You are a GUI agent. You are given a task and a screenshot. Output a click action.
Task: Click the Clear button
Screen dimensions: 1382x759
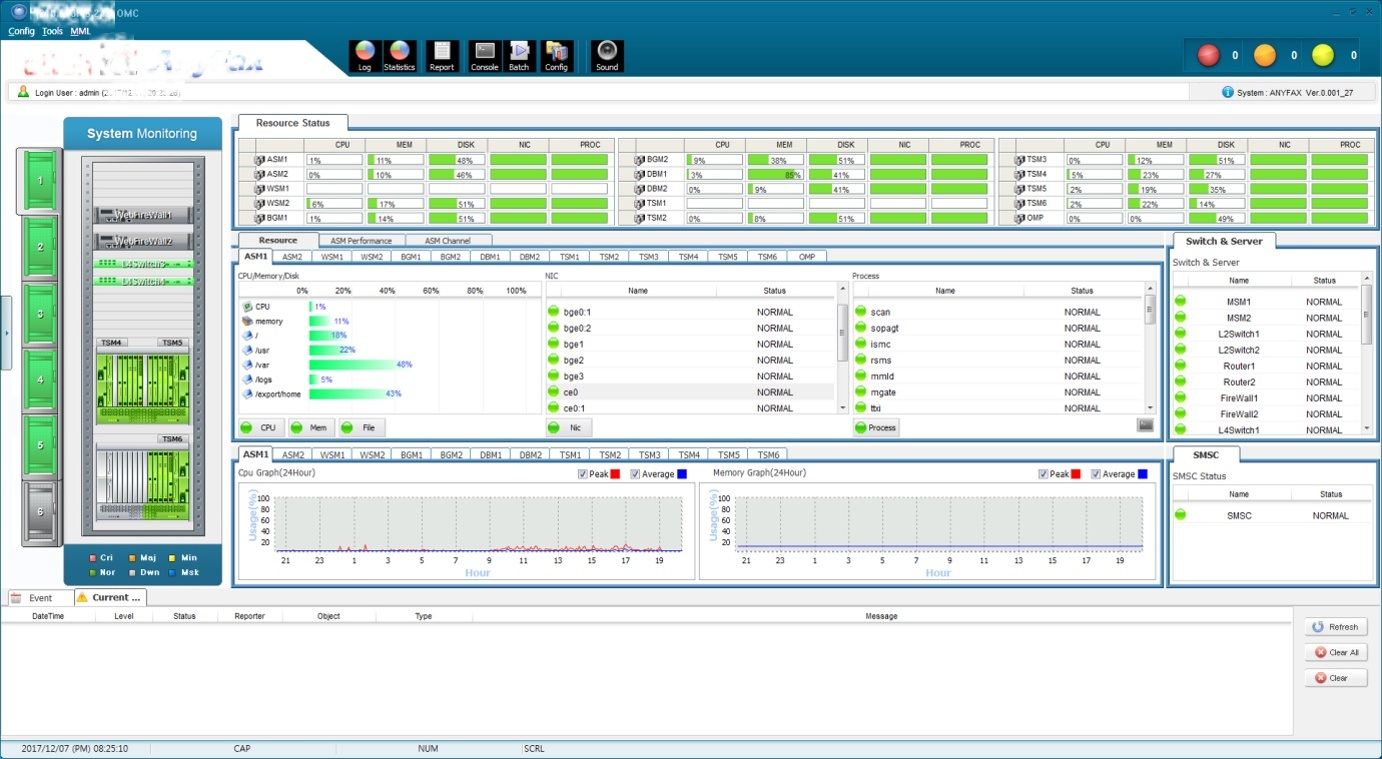[x=1336, y=678]
